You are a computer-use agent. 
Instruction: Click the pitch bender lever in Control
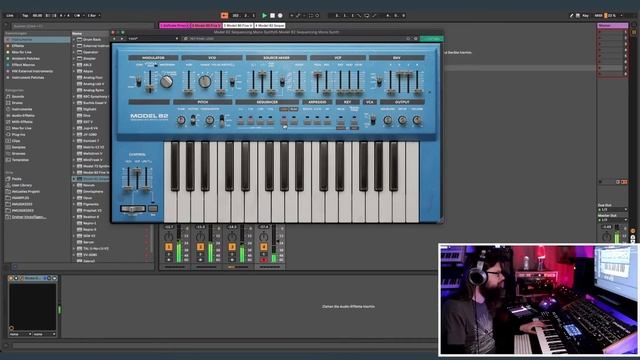[x=132, y=209]
